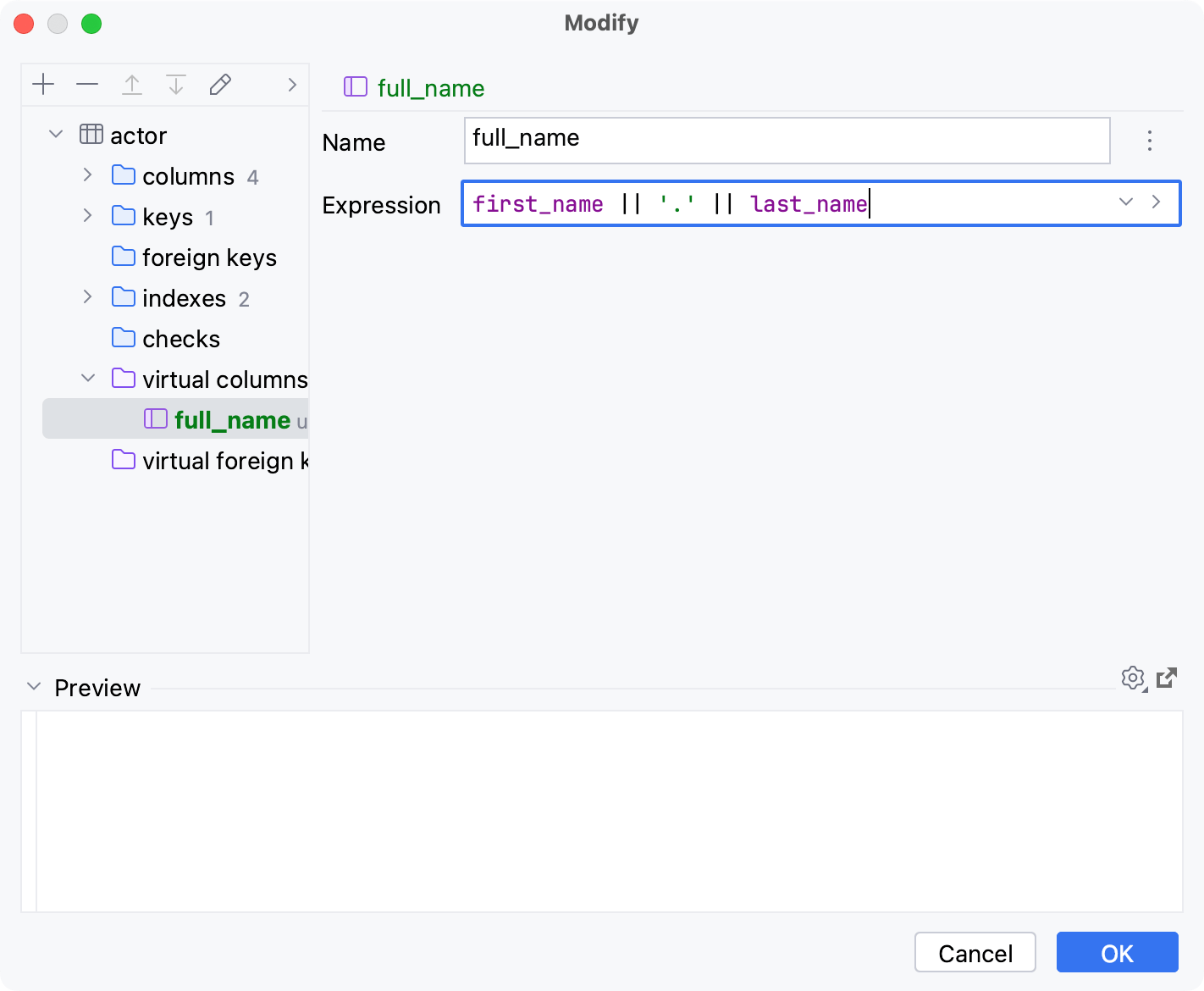The width and height of the screenshot is (1204, 991).
Task: Dismiss the dialog with Cancel
Action: (x=975, y=952)
